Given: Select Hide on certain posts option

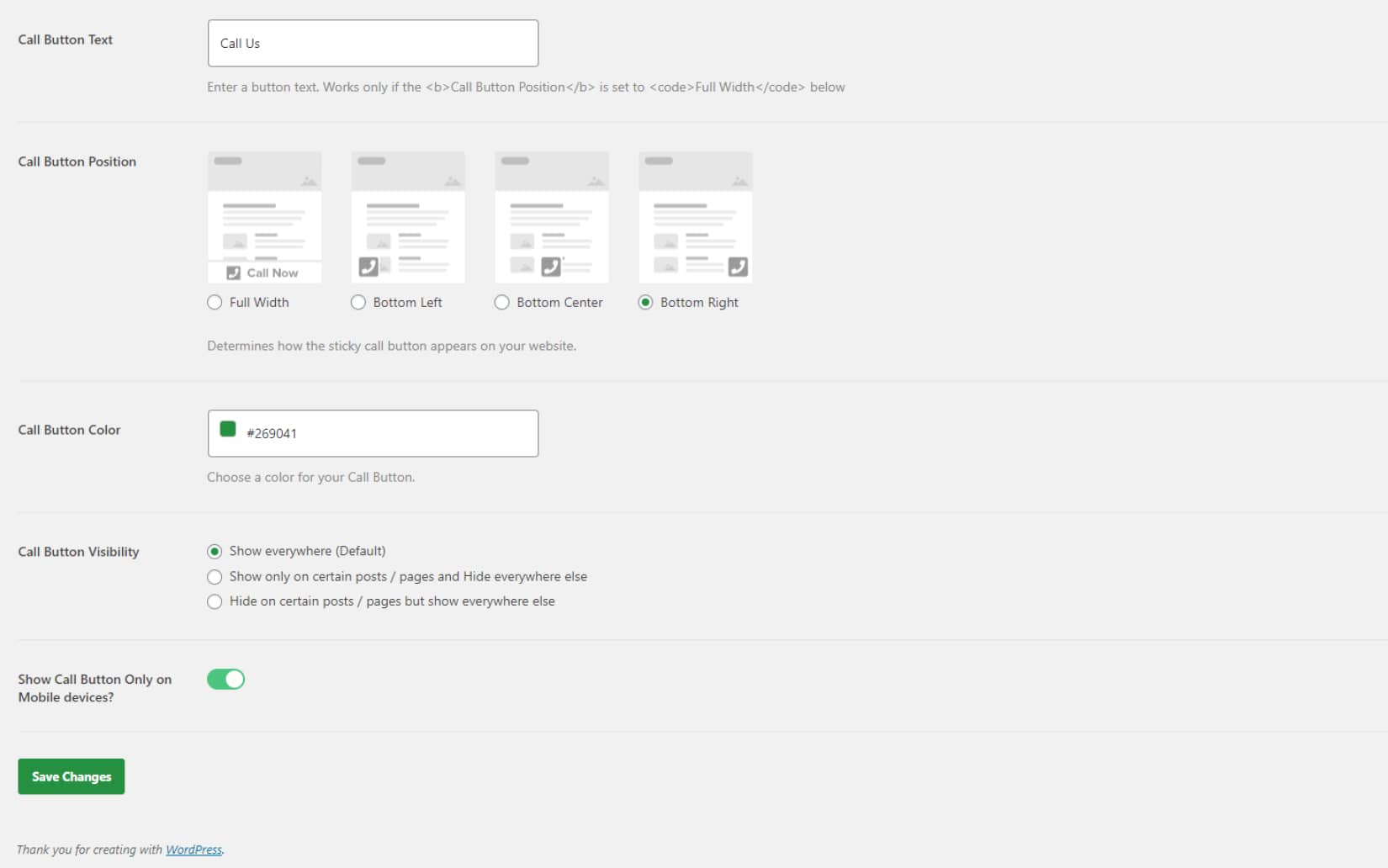Looking at the screenshot, I should pos(215,601).
